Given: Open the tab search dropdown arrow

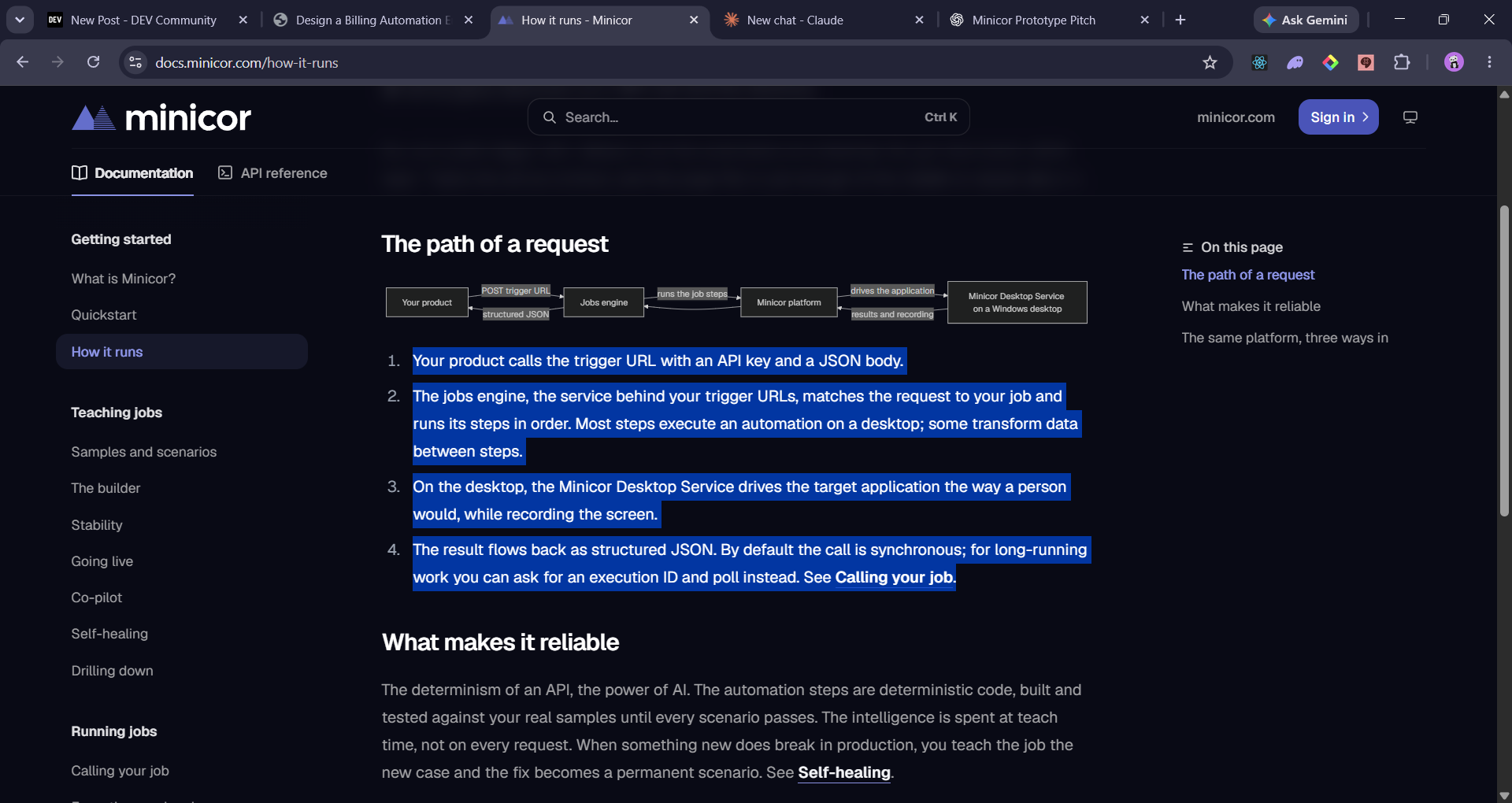Looking at the screenshot, I should click(x=20, y=20).
